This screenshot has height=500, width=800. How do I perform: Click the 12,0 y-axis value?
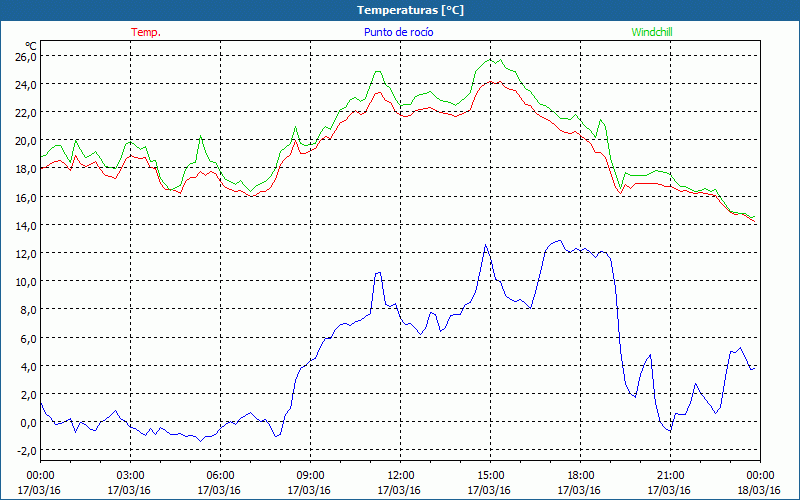(25, 254)
